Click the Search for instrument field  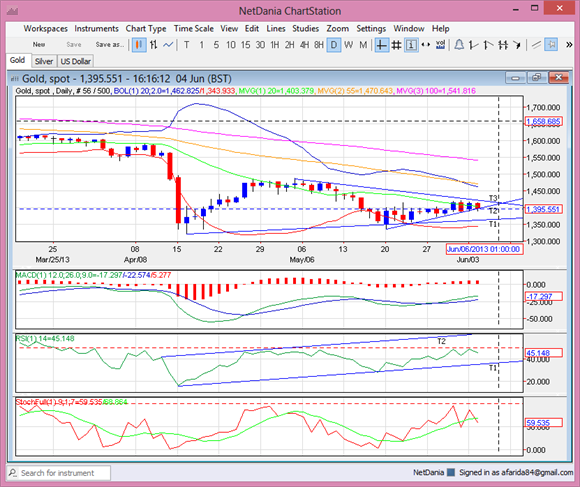click(58, 473)
